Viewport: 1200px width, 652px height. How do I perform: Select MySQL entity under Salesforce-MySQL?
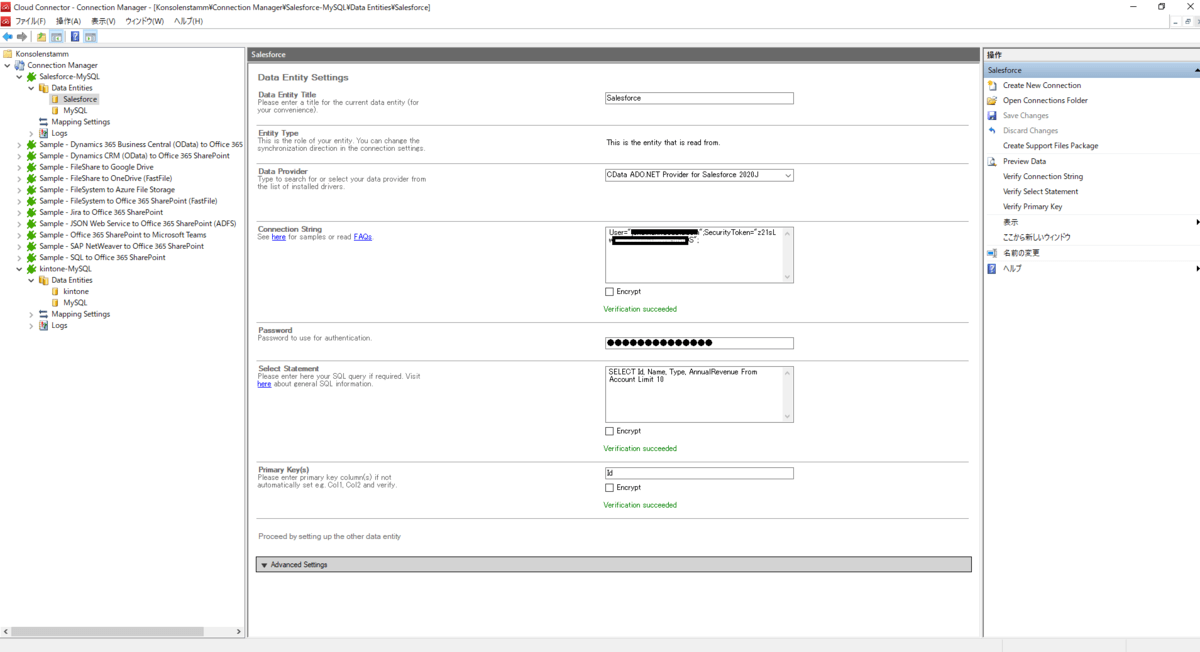pyautogui.click(x=75, y=110)
